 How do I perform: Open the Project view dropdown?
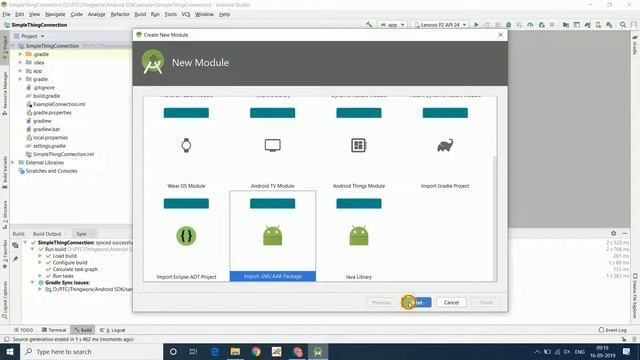click(32, 36)
